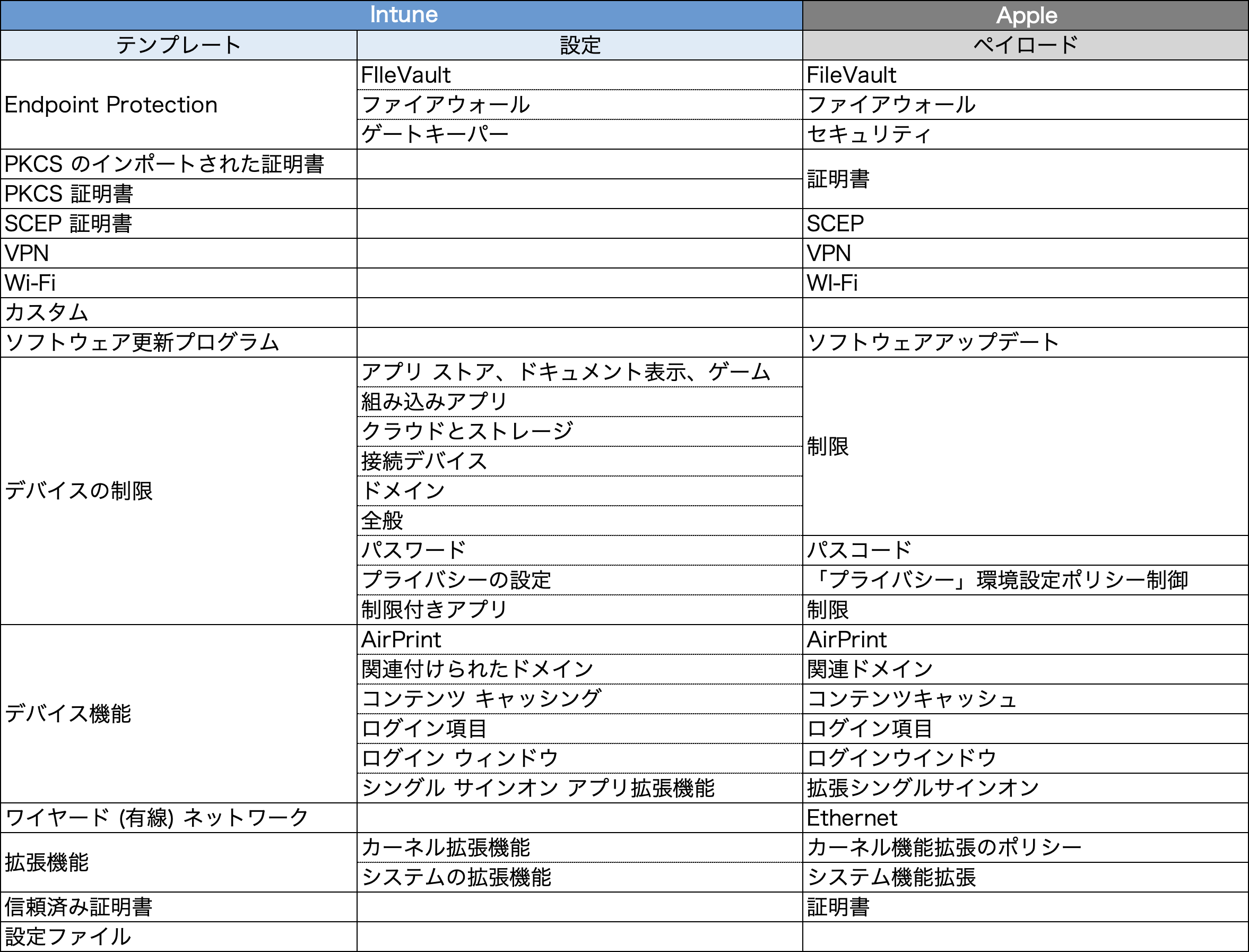Click the クラウドとストレージ setting cell
This screenshot has height=952, width=1249.
[467, 431]
